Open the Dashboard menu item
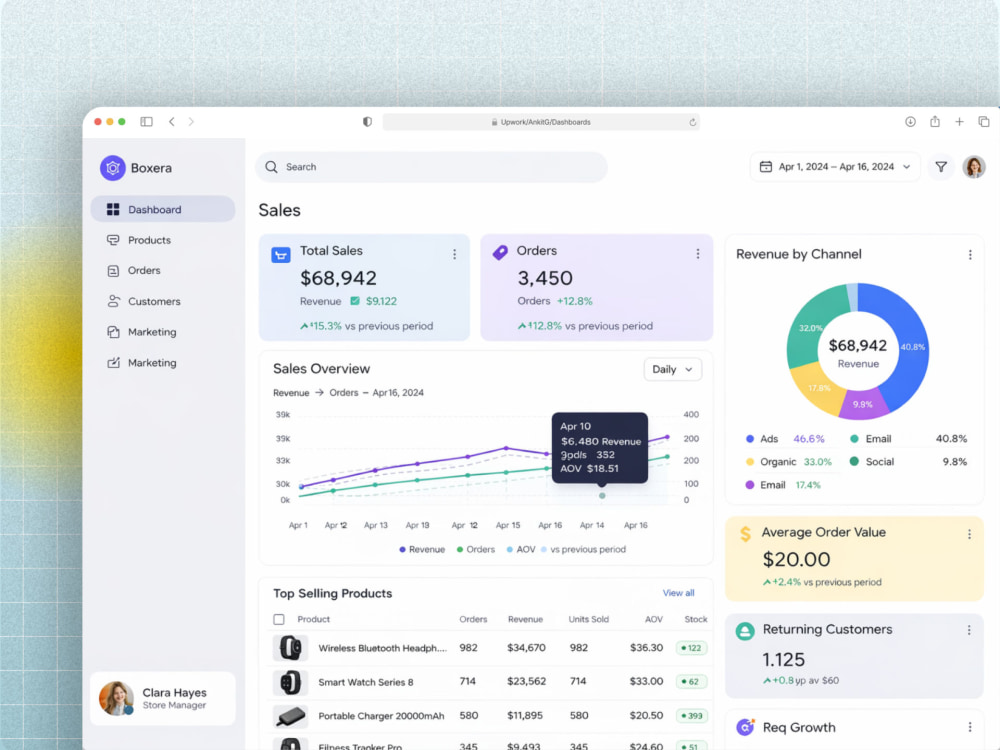 [163, 209]
